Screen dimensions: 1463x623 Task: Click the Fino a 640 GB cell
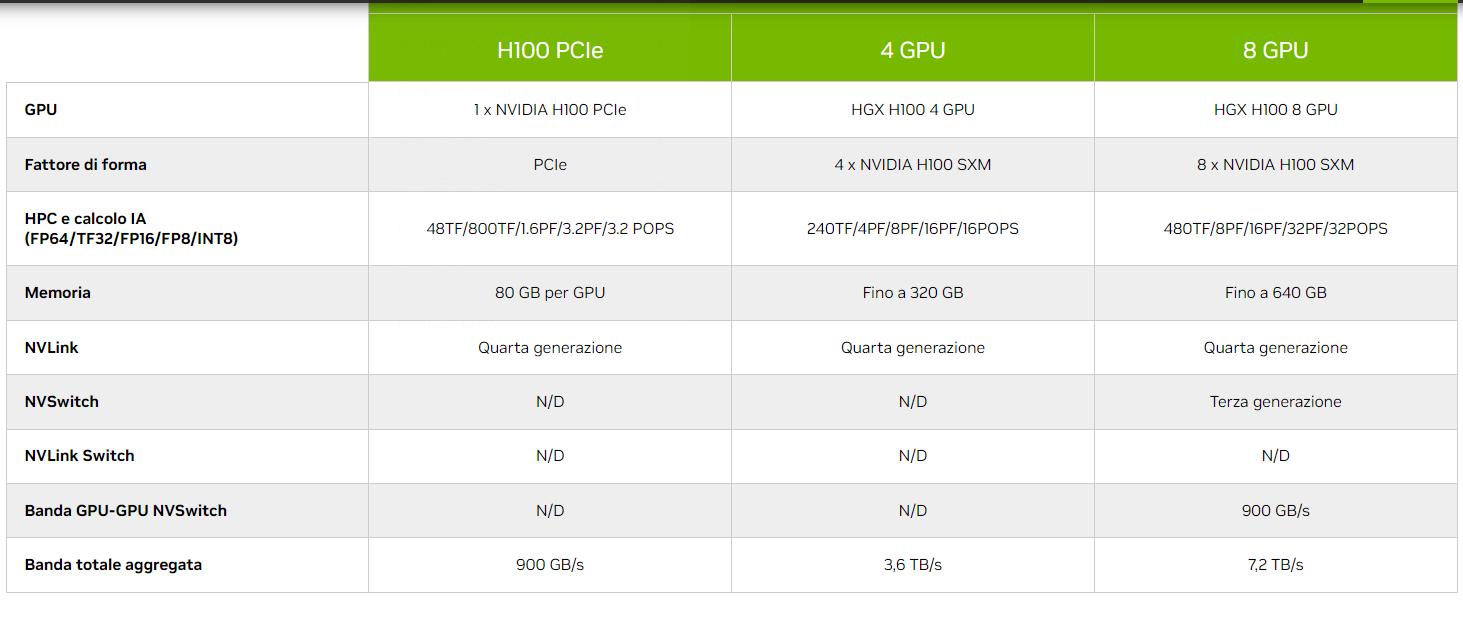(x=1276, y=293)
